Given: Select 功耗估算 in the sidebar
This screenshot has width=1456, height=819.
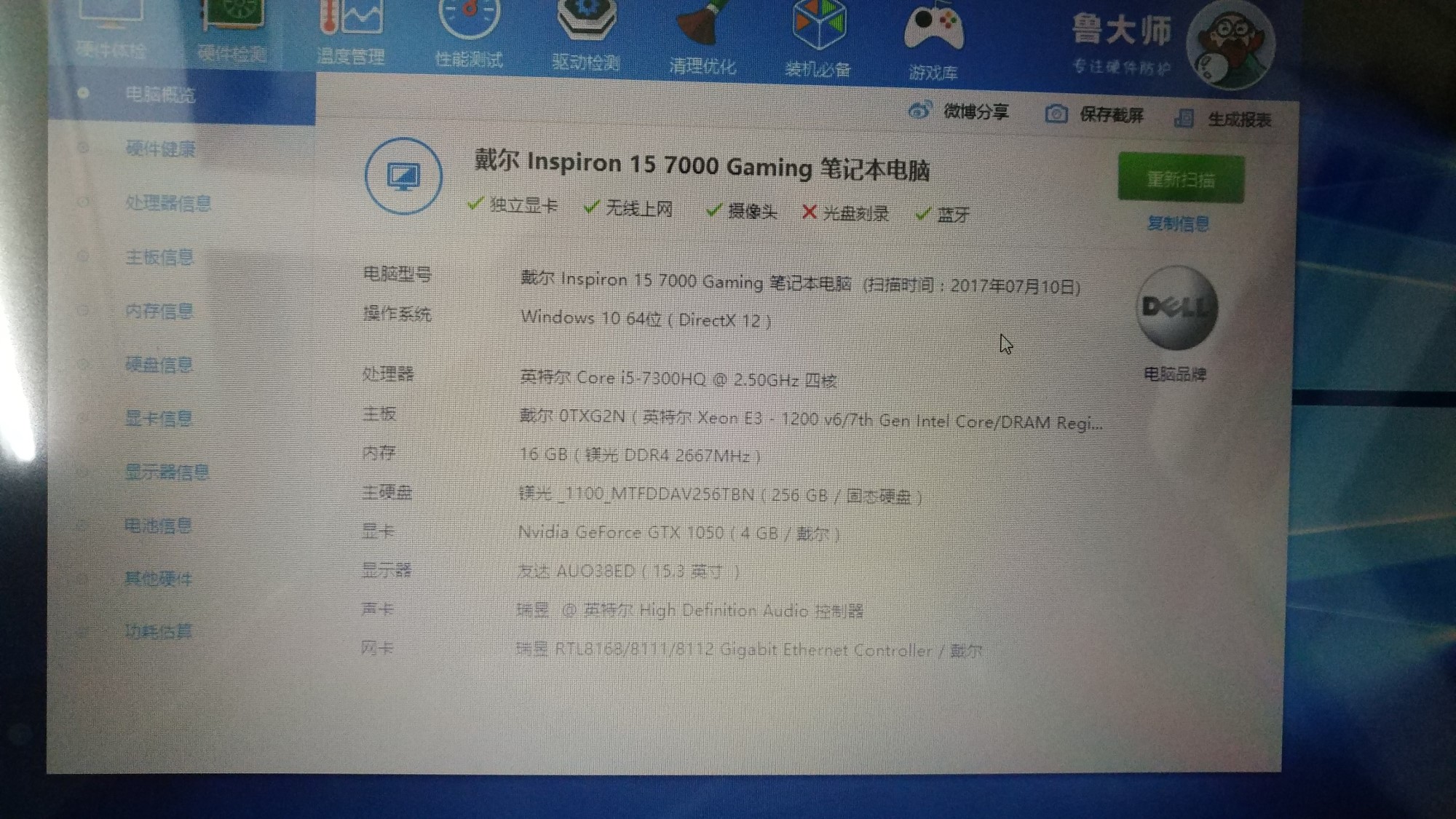Looking at the screenshot, I should pyautogui.click(x=158, y=630).
